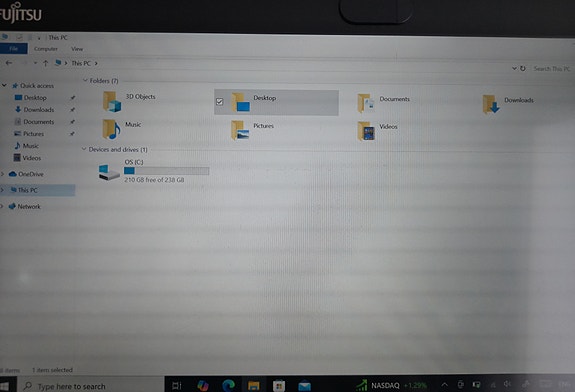Image resolution: width=575 pixels, height=392 pixels.
Task: Click the OS (C:) storage usage bar
Action: [x=166, y=171]
